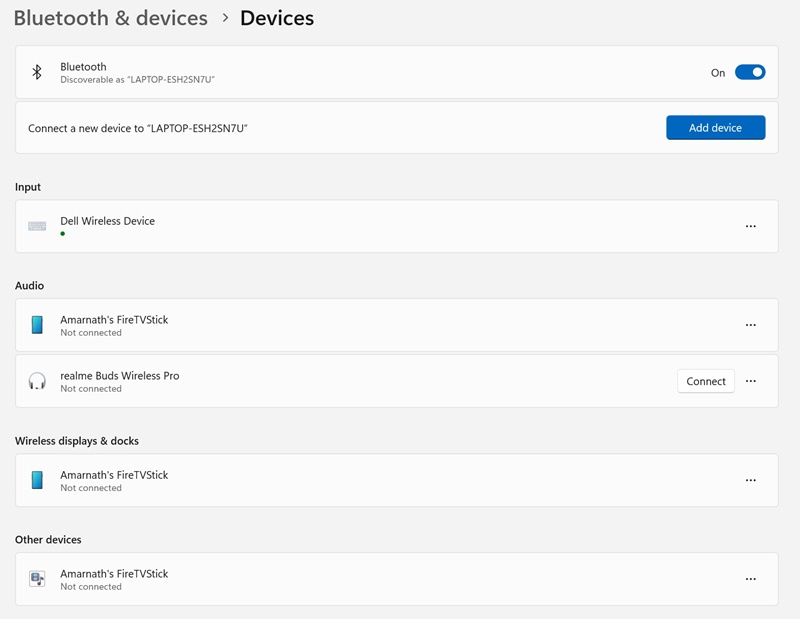Click the Bluetooth discoverable name label
Viewport: 800px width, 619px height.
137,79
